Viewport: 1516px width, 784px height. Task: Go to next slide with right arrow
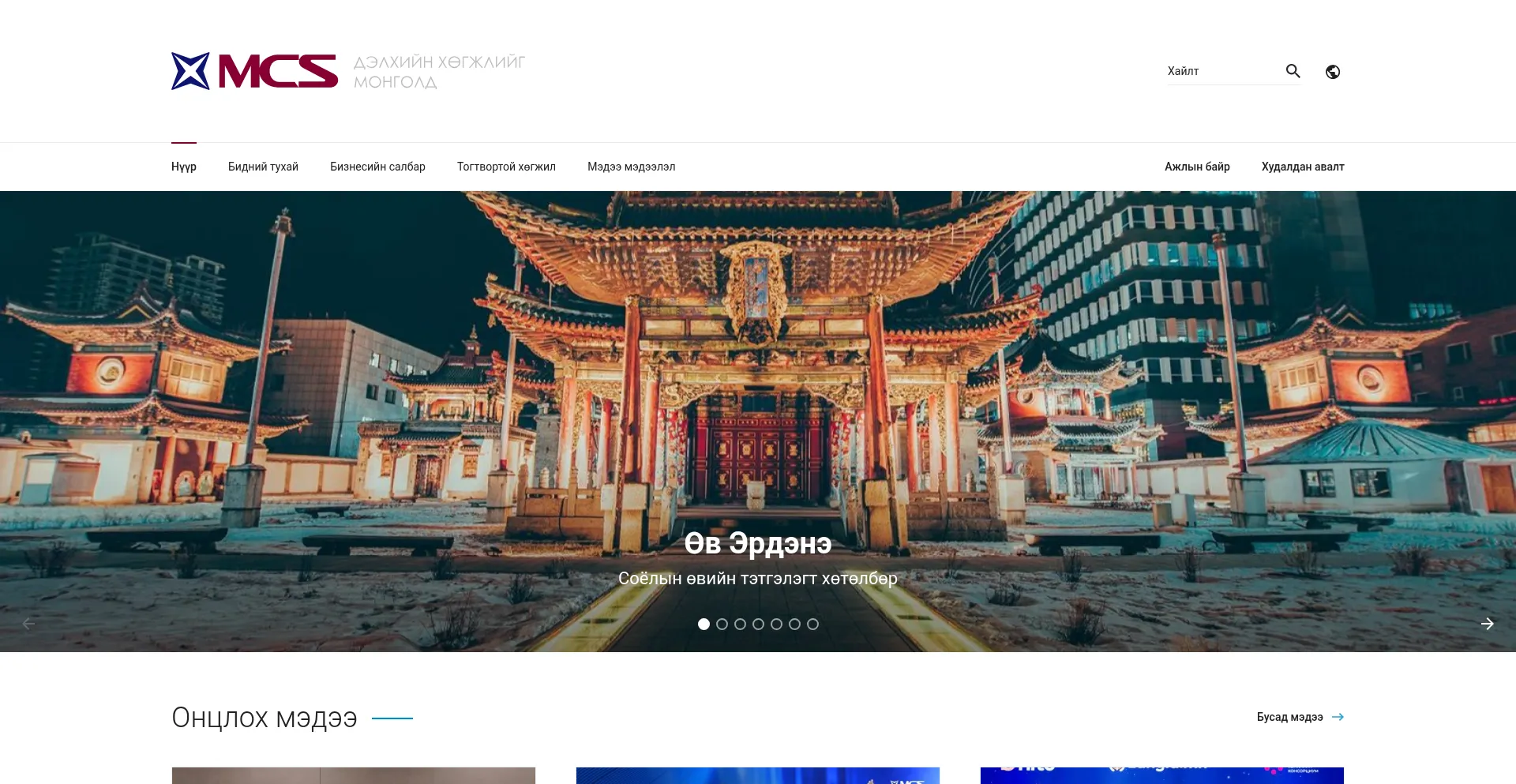(1487, 624)
